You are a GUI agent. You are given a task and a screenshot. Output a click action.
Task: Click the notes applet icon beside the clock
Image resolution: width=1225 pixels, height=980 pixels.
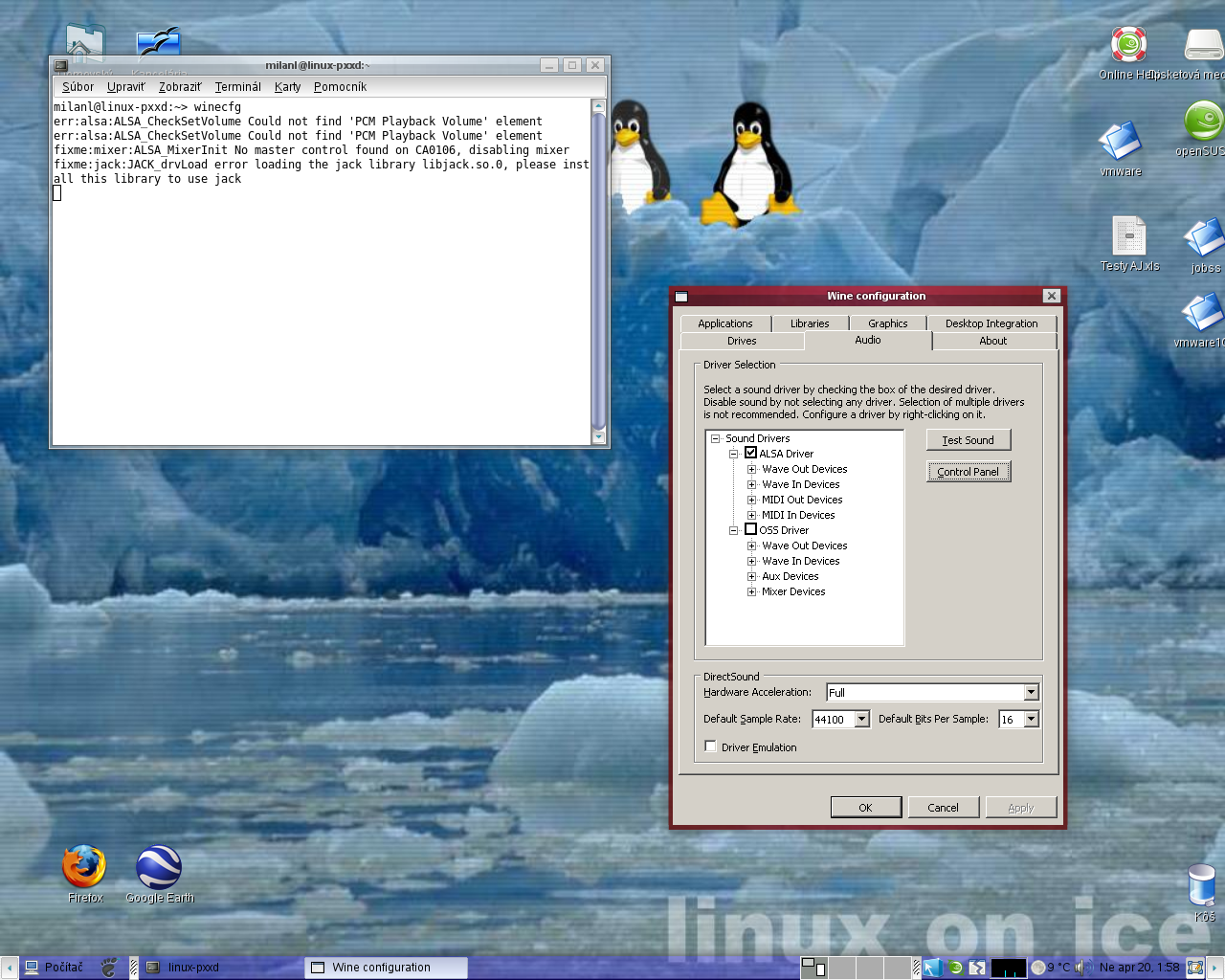(x=1195, y=968)
